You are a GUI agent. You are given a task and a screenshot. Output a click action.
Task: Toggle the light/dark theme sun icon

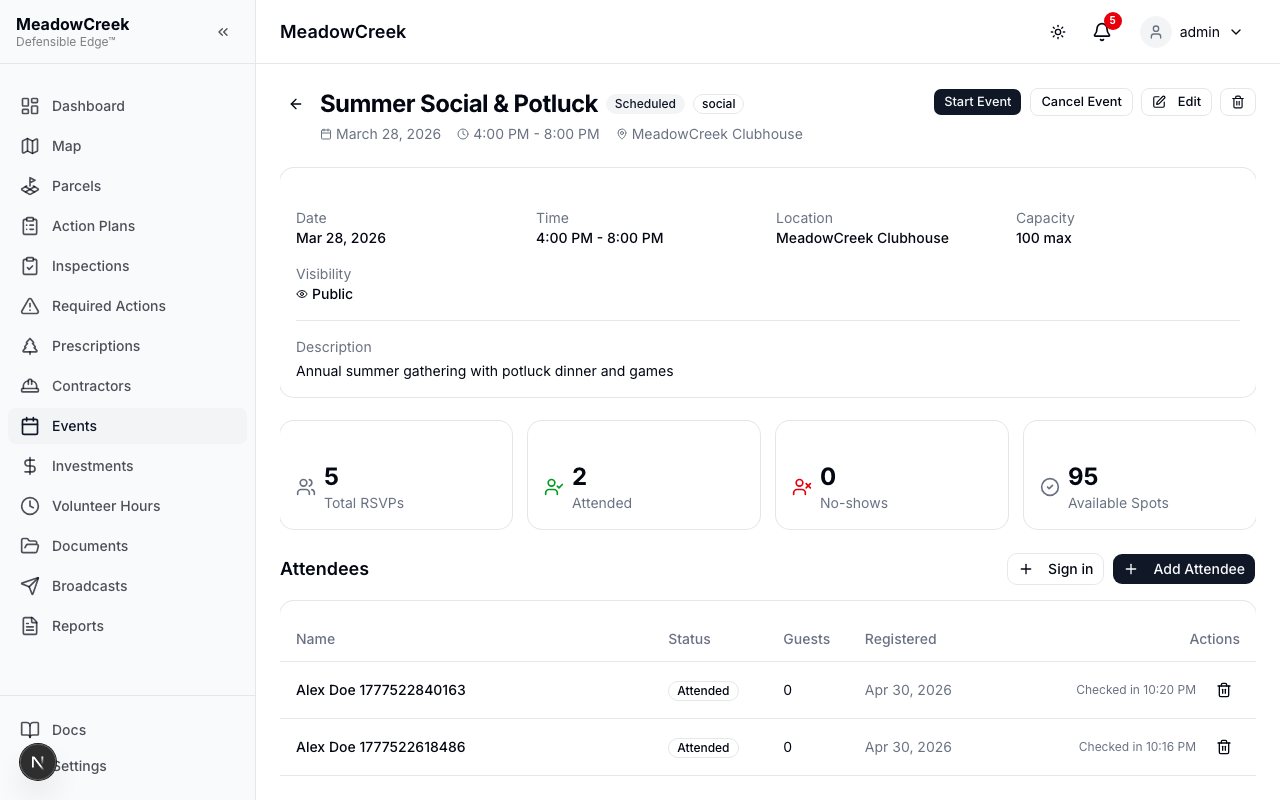click(1058, 32)
